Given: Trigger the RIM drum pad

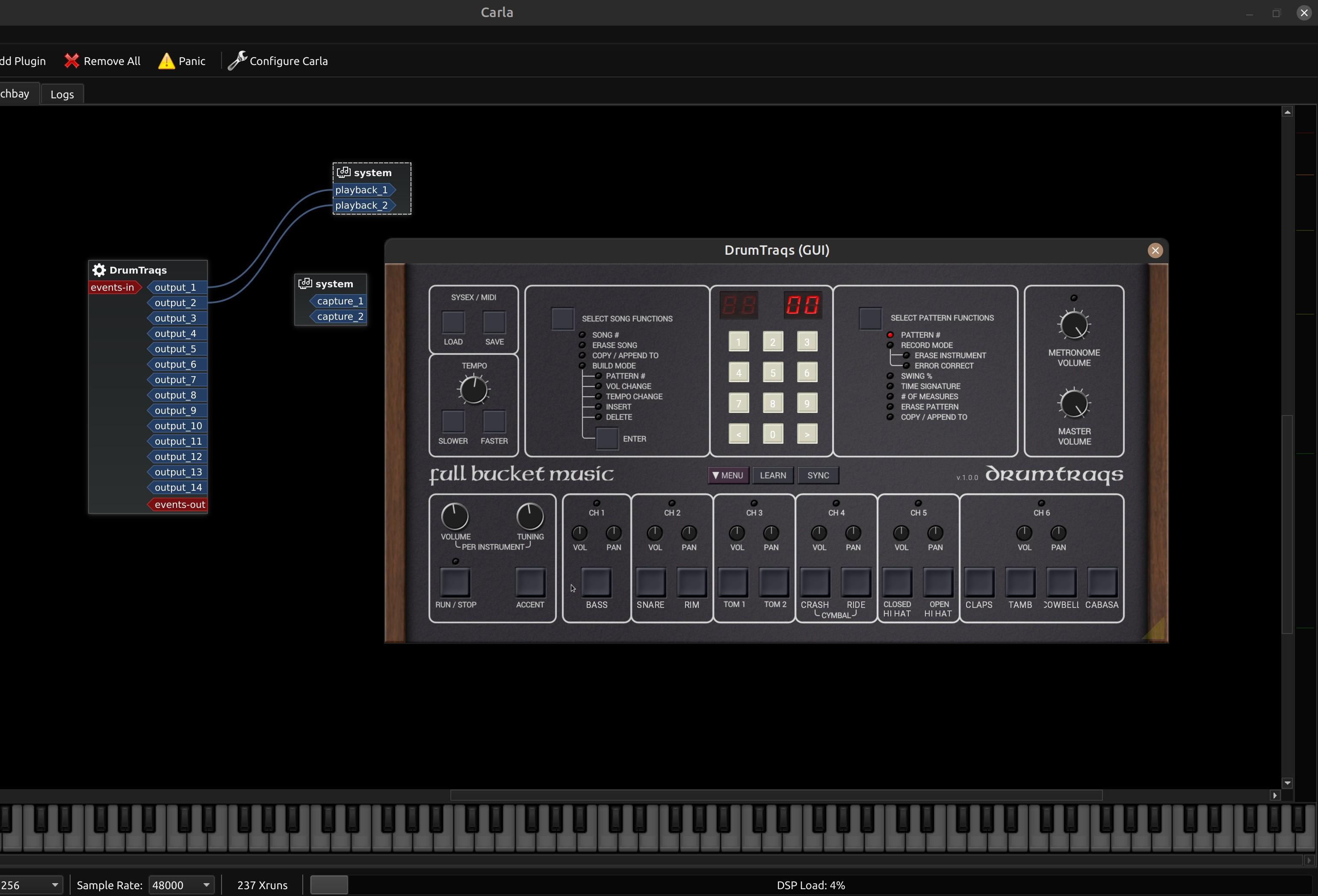Looking at the screenshot, I should click(692, 582).
